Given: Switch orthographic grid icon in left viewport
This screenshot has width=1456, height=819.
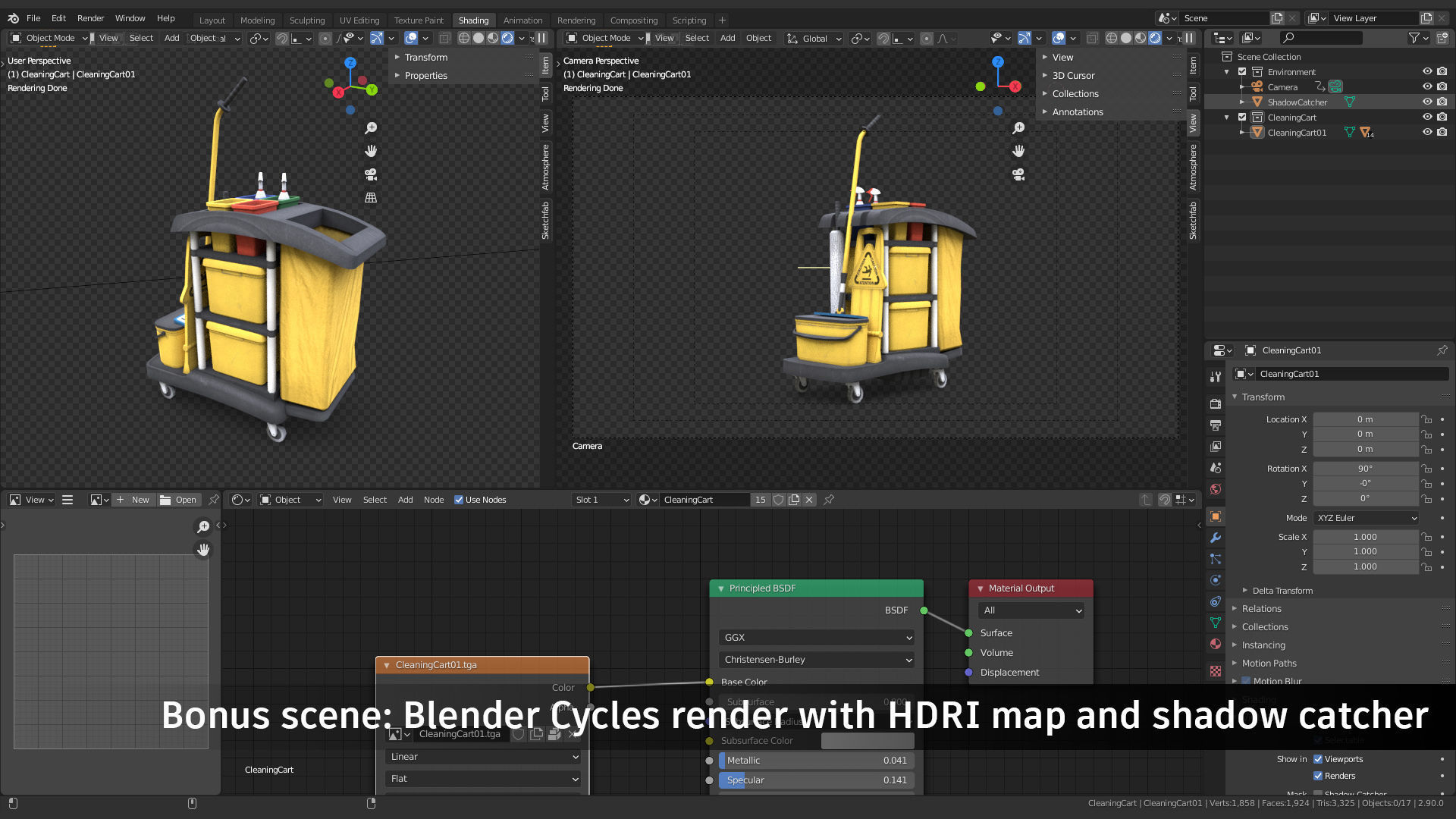Looking at the screenshot, I should (371, 197).
